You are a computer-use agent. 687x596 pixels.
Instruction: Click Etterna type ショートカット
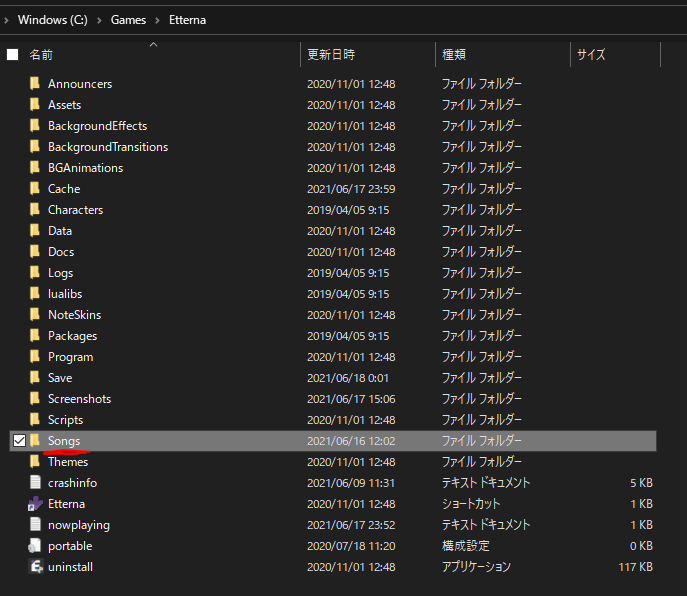[x=471, y=504]
